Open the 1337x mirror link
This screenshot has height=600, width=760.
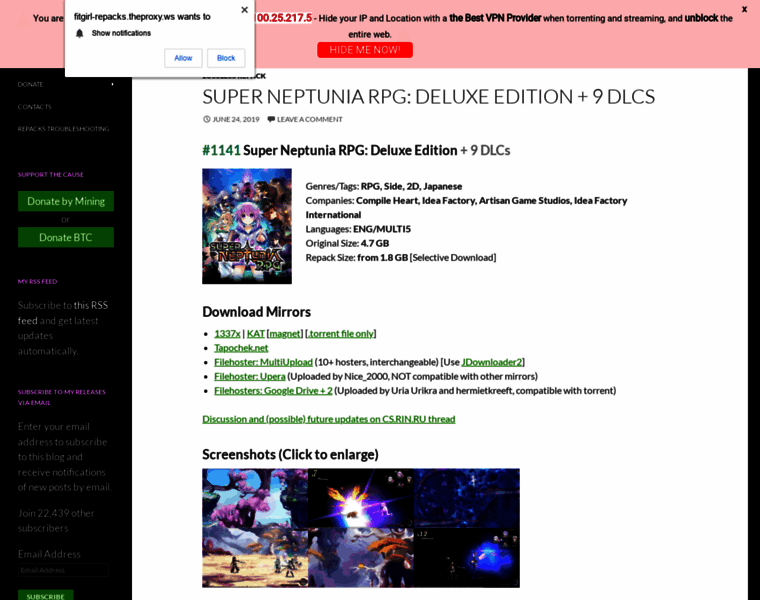click(227, 333)
